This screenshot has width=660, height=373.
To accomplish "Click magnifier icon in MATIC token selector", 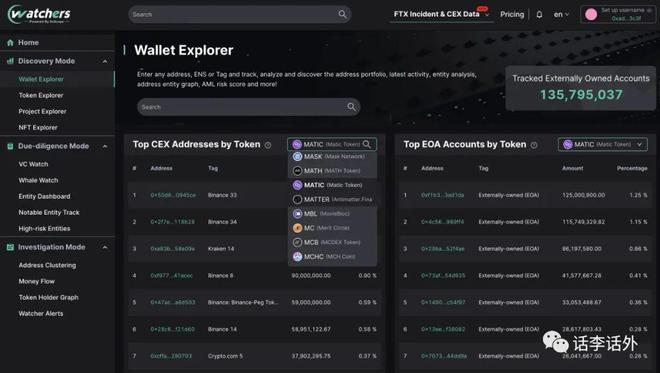I will point(367,144).
